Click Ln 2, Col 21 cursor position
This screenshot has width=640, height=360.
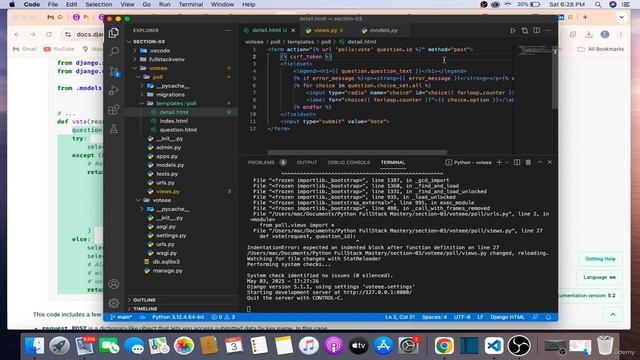pos(400,317)
